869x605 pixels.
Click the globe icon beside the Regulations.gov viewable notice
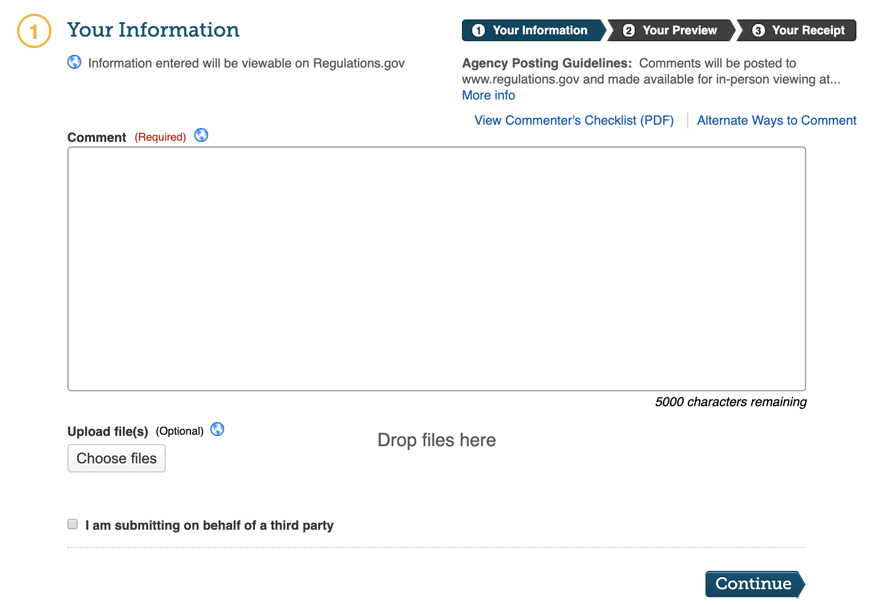pos(74,62)
